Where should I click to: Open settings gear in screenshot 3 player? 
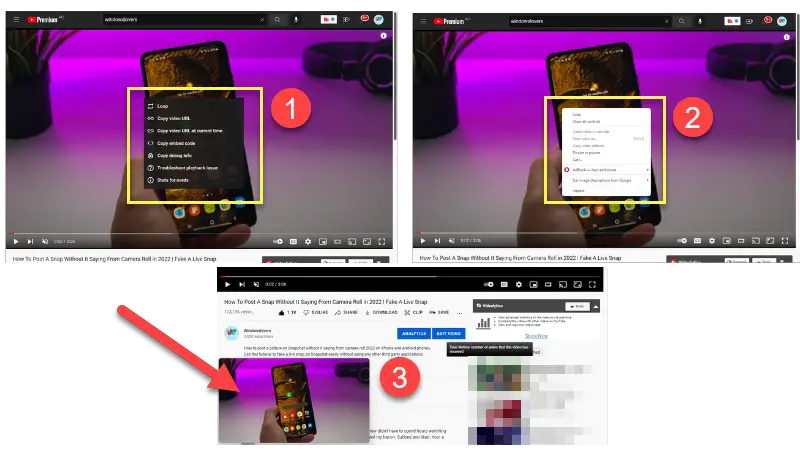pyautogui.click(x=519, y=284)
